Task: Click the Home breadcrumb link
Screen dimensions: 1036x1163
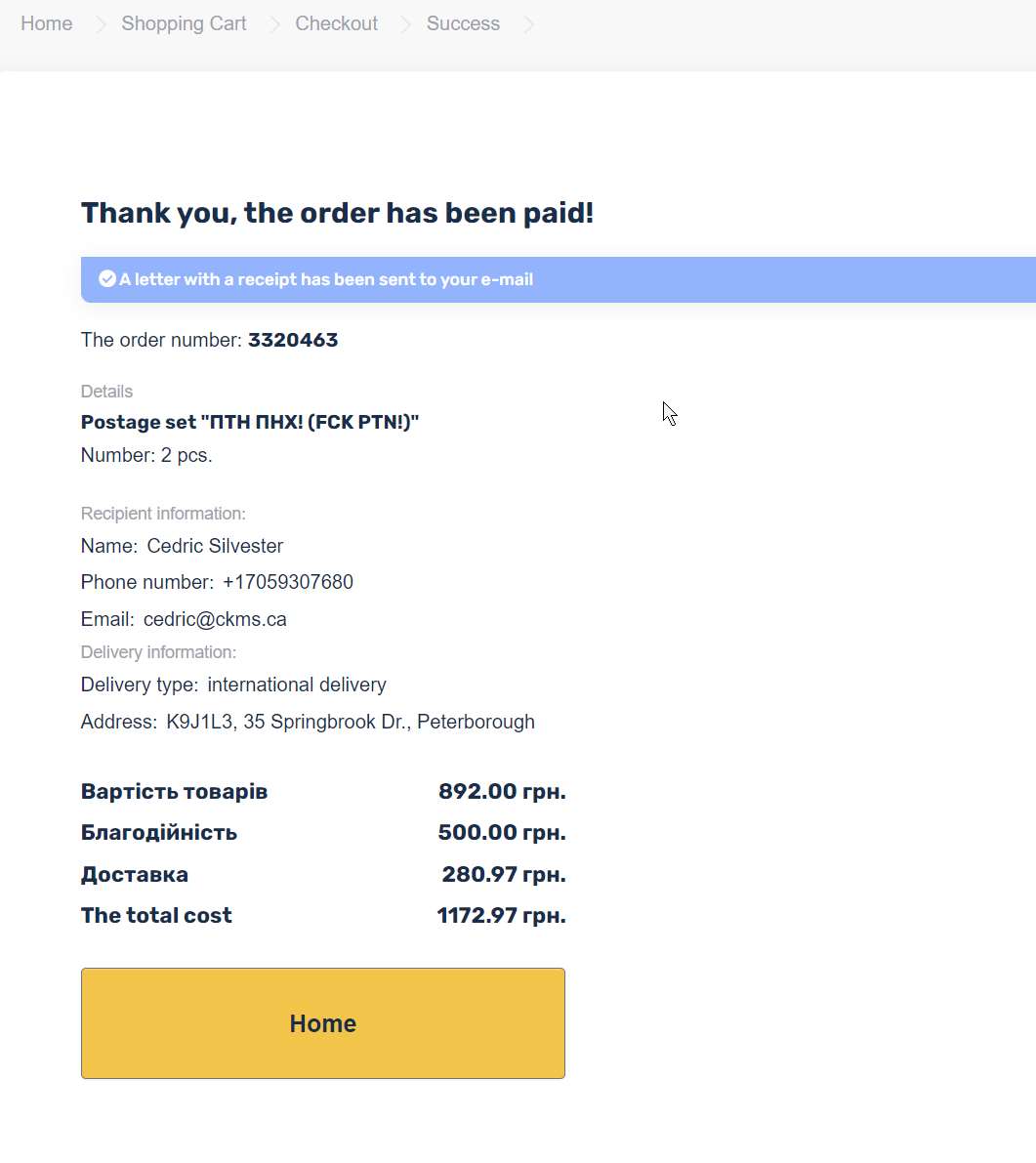Action: pyautogui.click(x=46, y=23)
